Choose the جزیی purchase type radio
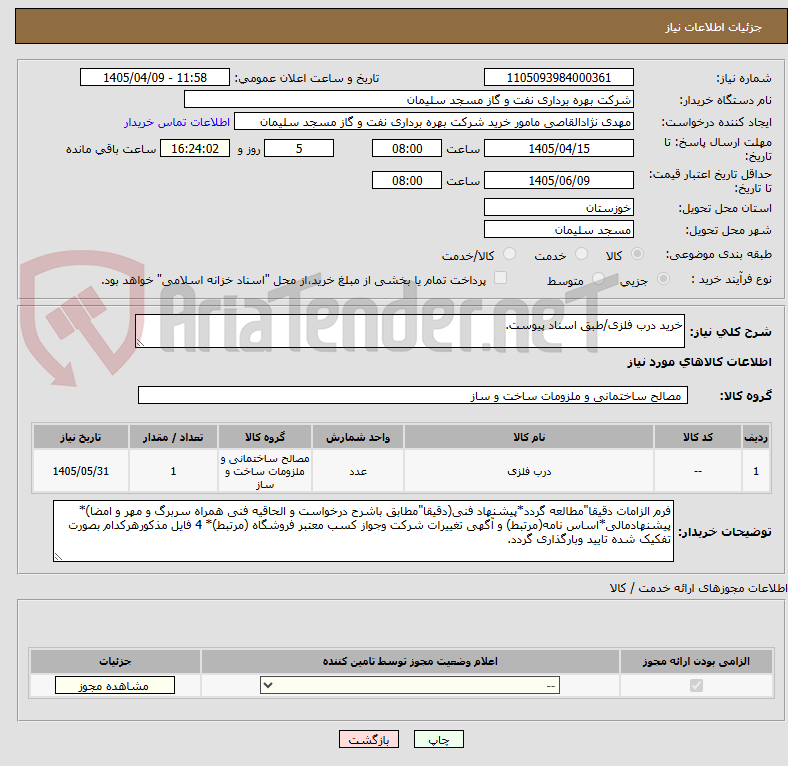788x766 pixels. tap(663, 279)
